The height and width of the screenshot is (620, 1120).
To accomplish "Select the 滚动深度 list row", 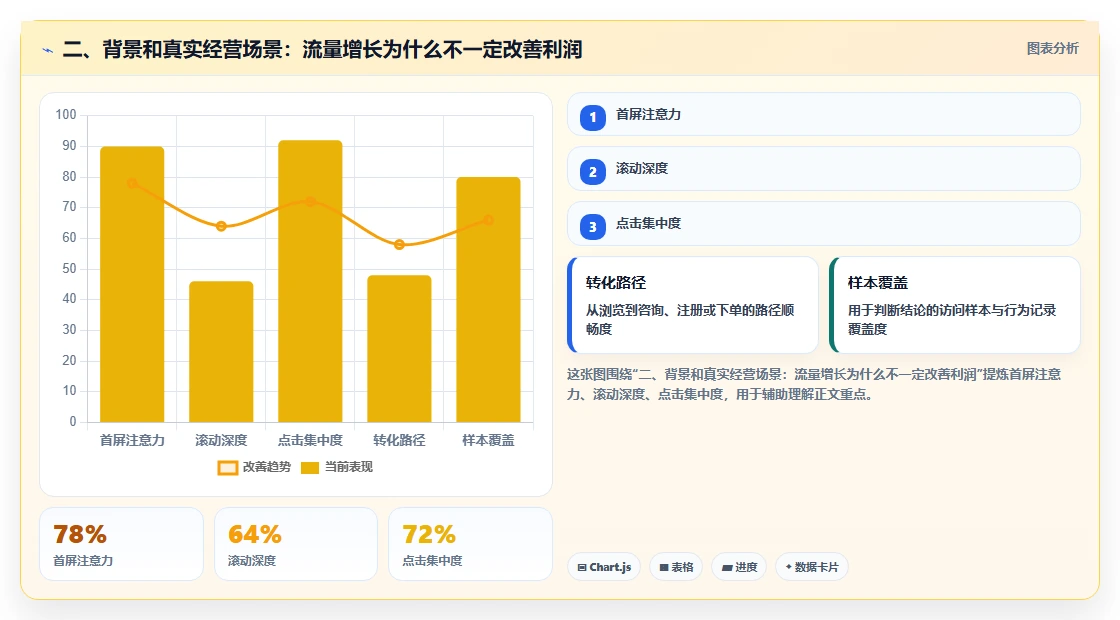I will coord(824,169).
